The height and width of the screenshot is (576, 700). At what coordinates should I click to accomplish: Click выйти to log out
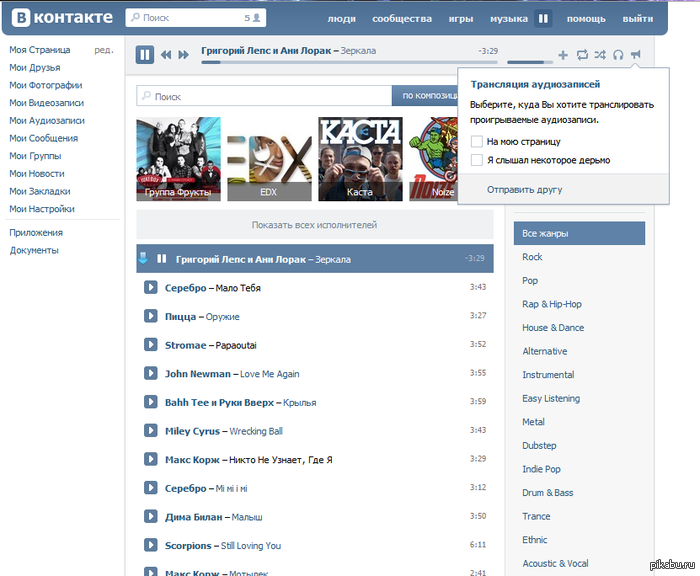638,19
